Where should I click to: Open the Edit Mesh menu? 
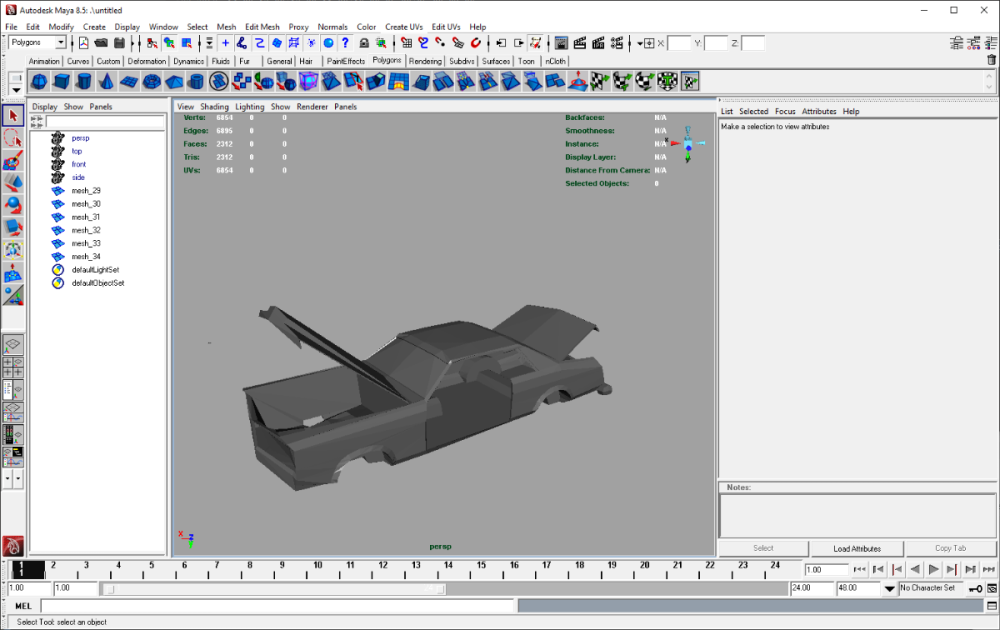tap(262, 27)
